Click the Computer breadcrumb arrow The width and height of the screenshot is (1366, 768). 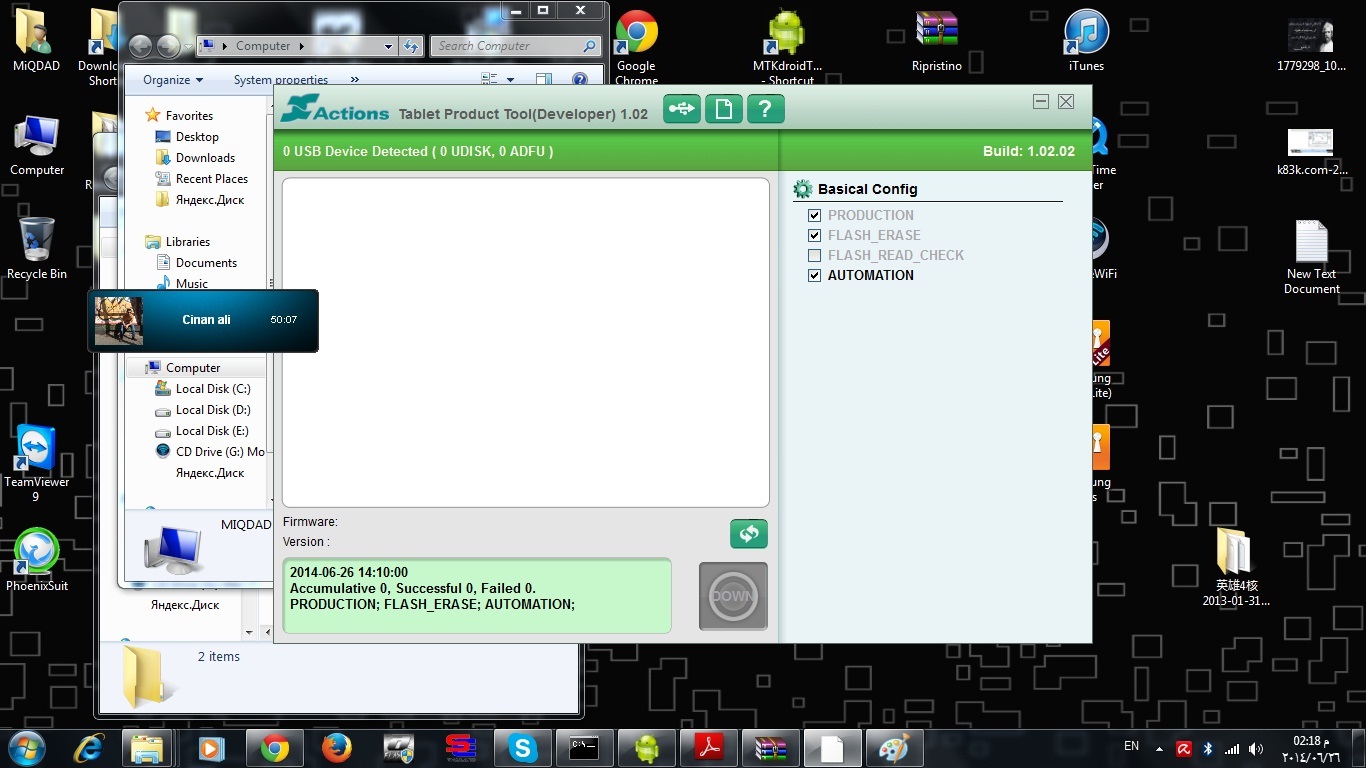click(301, 46)
